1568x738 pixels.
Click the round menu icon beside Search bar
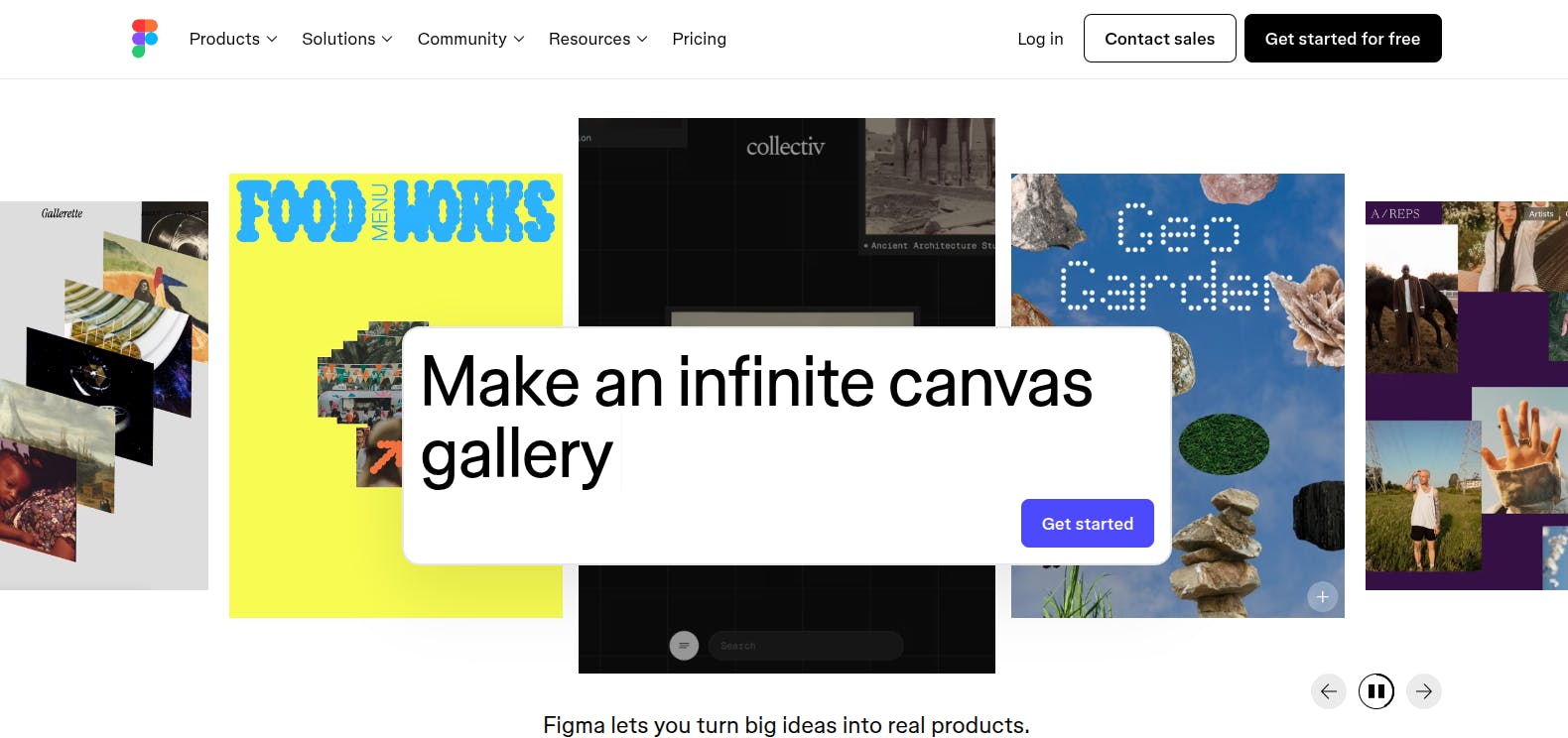(x=684, y=646)
